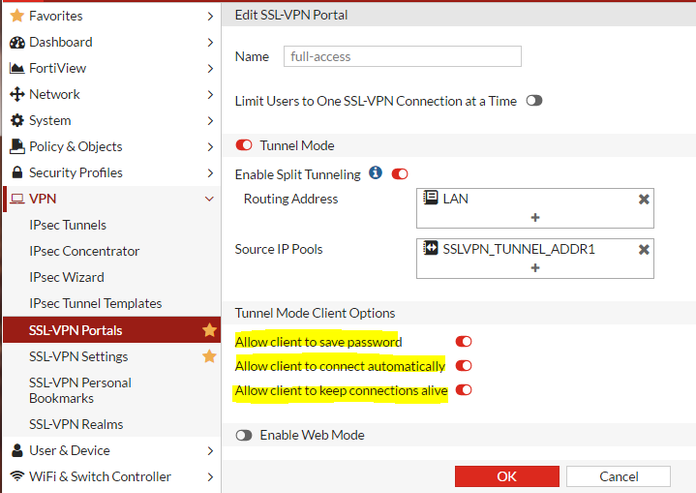Turn on Enable Web Mode
The height and width of the screenshot is (493, 696).
(x=244, y=435)
